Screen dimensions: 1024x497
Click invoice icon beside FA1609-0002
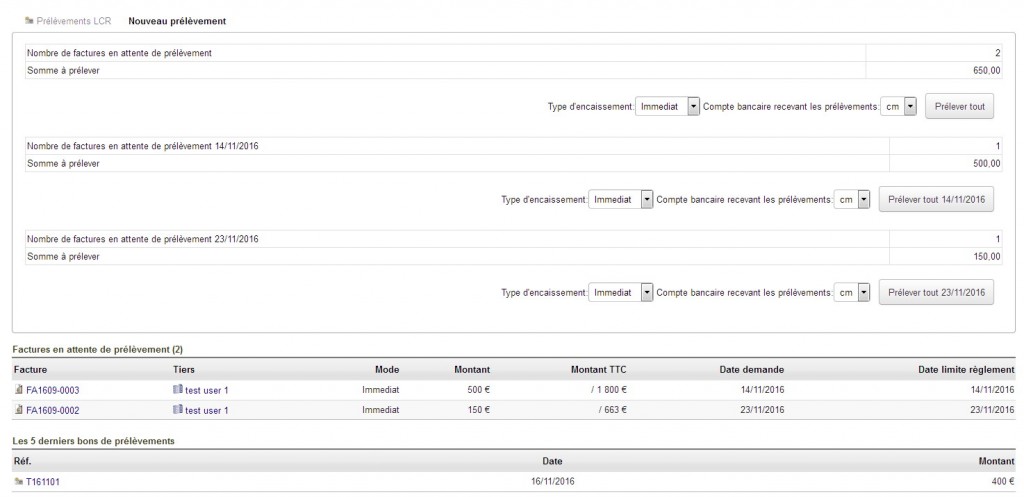[x=18, y=410]
